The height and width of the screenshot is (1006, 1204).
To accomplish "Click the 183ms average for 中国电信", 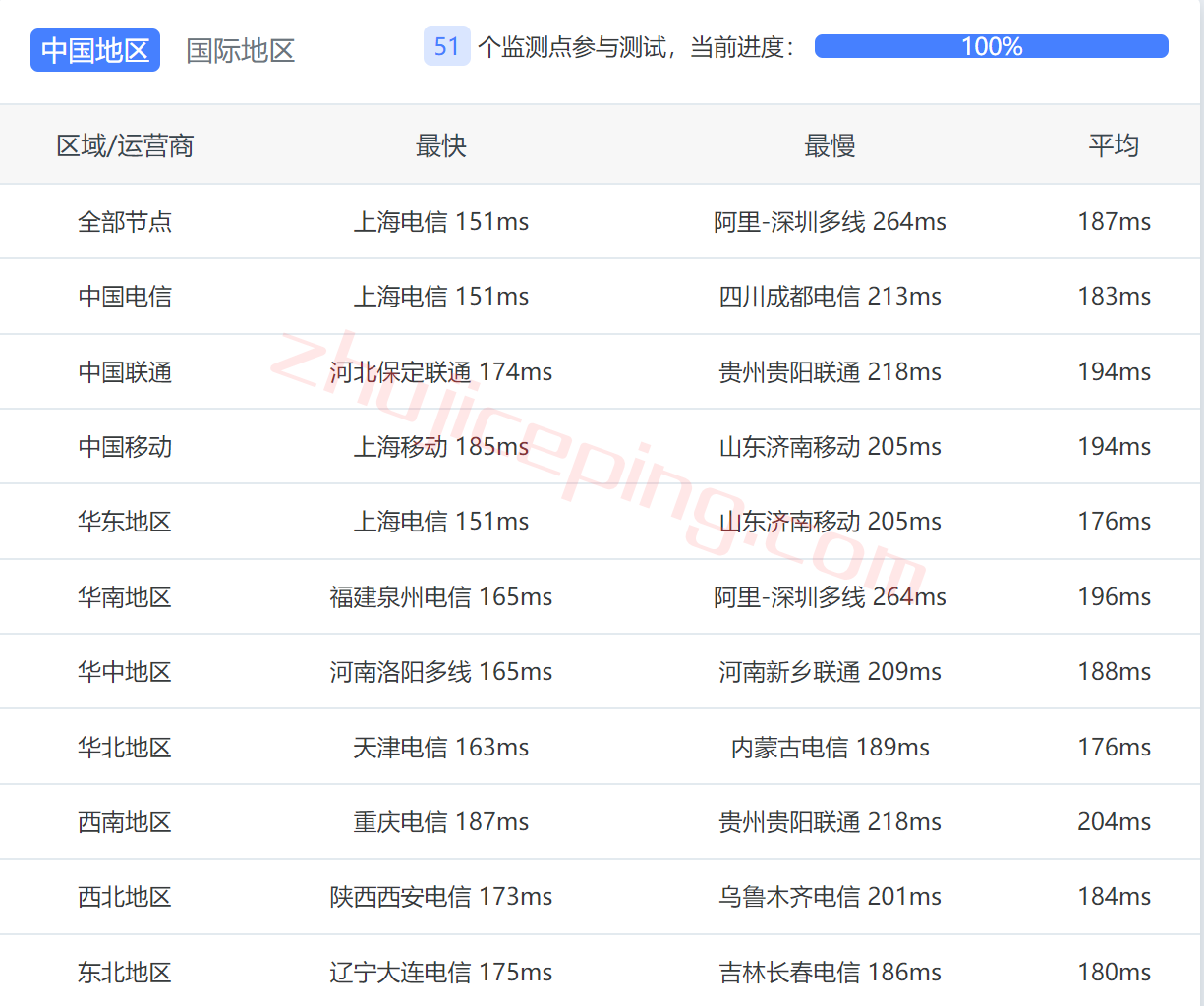I will 1114,296.
